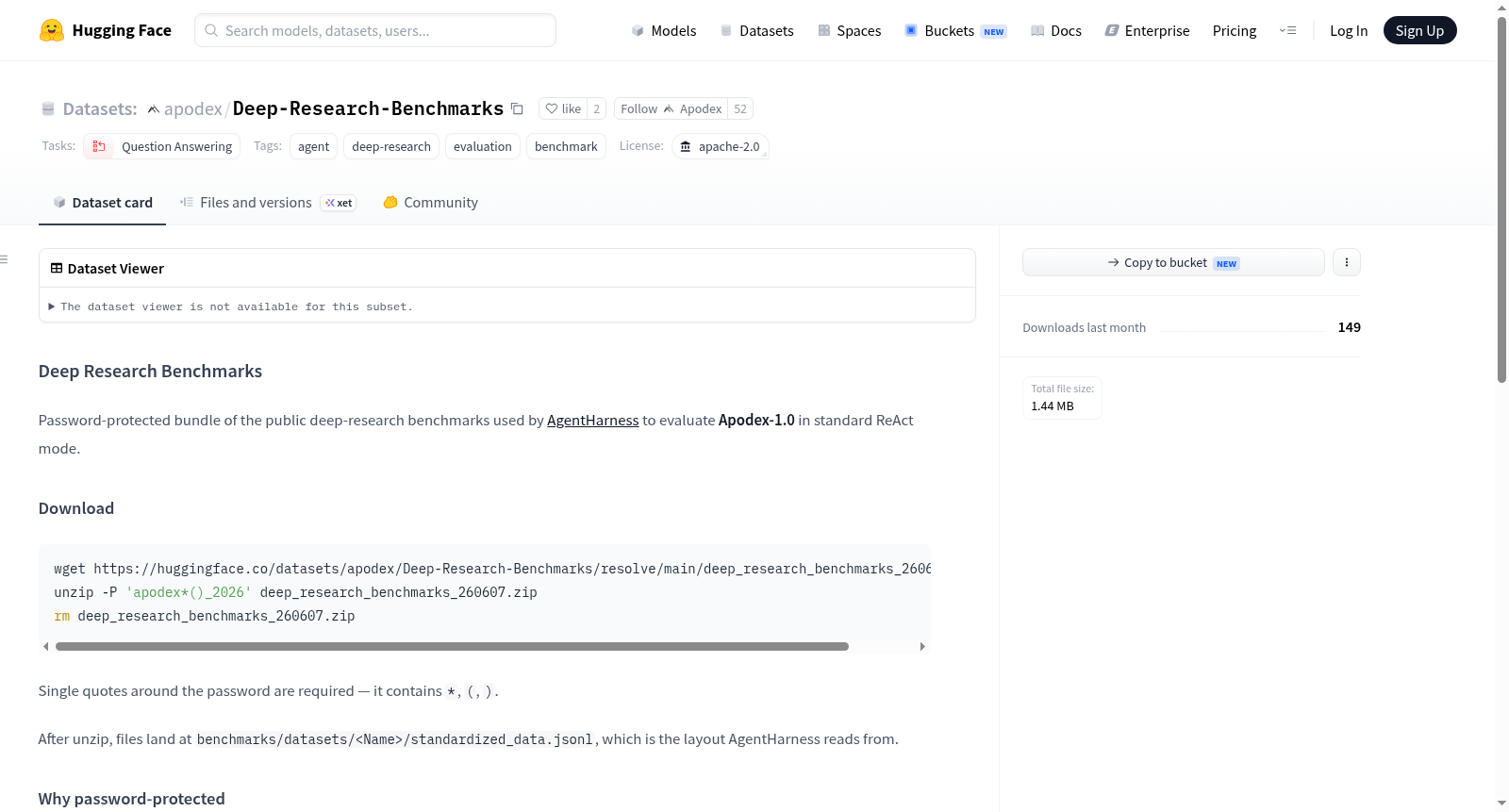The width and height of the screenshot is (1509, 812).
Task: Click the Total file size 1.44 MB
Action: [1062, 397]
